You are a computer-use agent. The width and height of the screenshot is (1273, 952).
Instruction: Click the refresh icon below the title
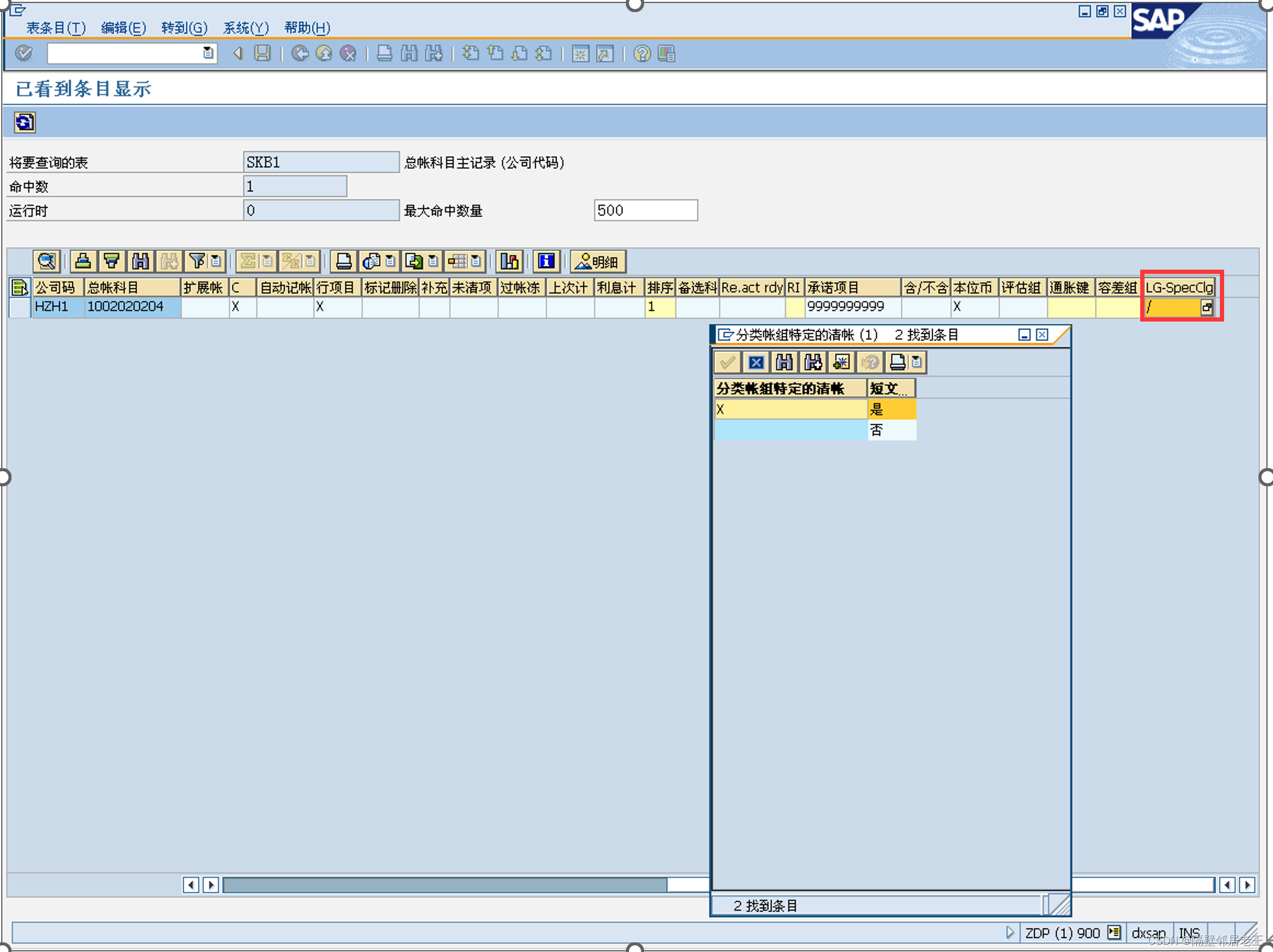click(24, 122)
